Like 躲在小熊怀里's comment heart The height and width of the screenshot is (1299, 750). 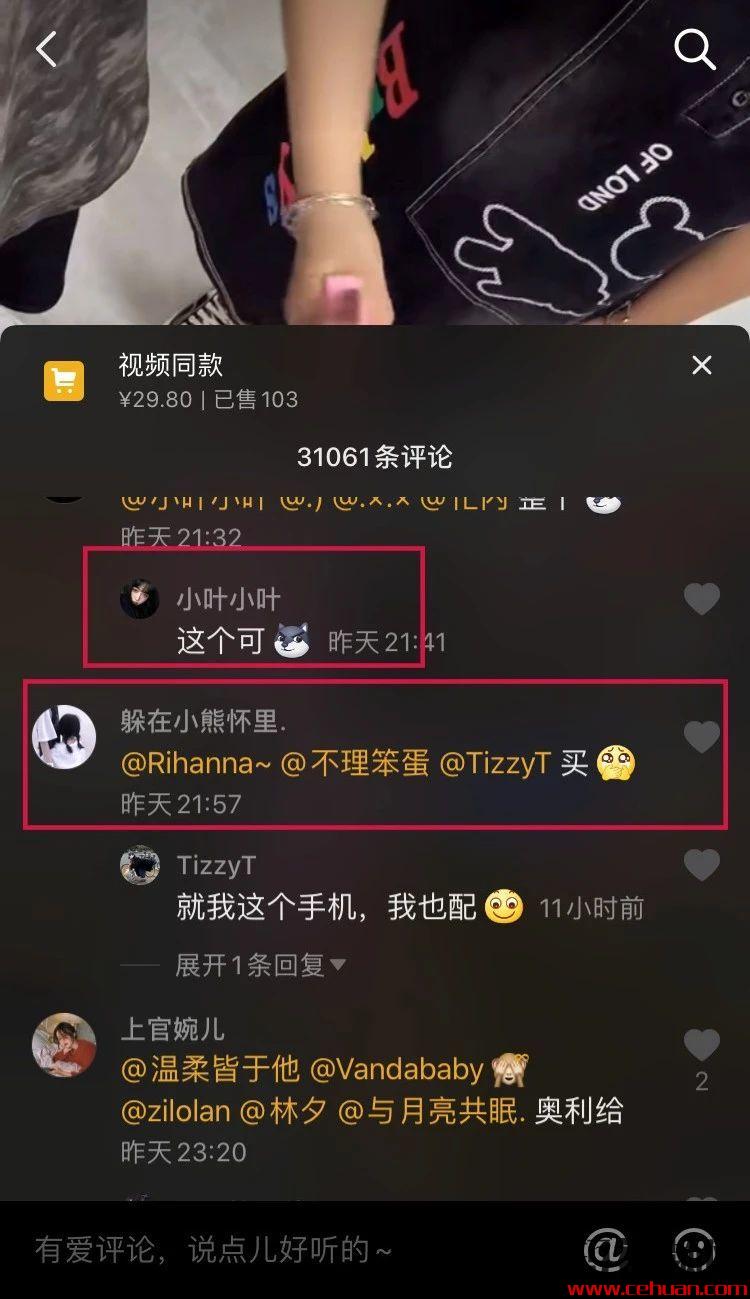[701, 737]
